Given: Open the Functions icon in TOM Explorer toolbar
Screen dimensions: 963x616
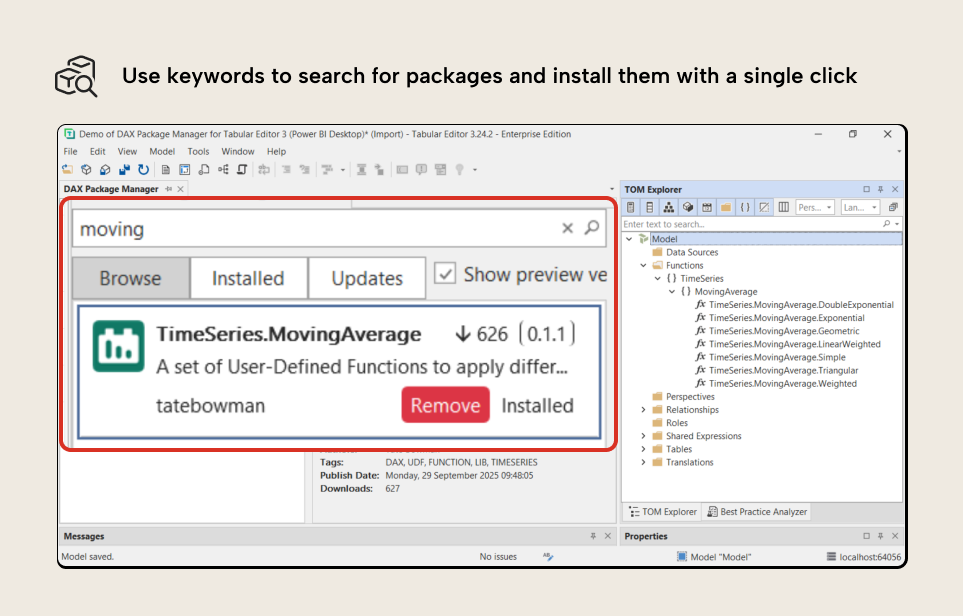Looking at the screenshot, I should coord(747,207).
